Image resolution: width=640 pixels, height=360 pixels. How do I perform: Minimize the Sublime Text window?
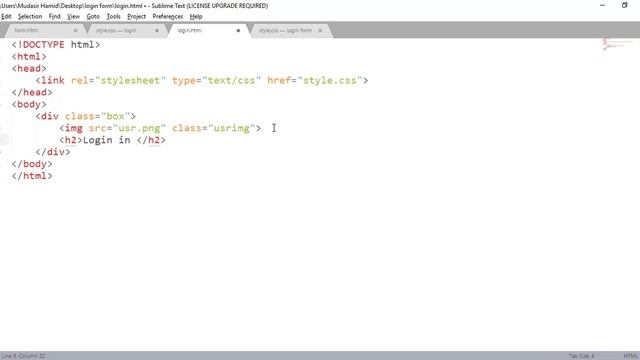click(x=602, y=5)
